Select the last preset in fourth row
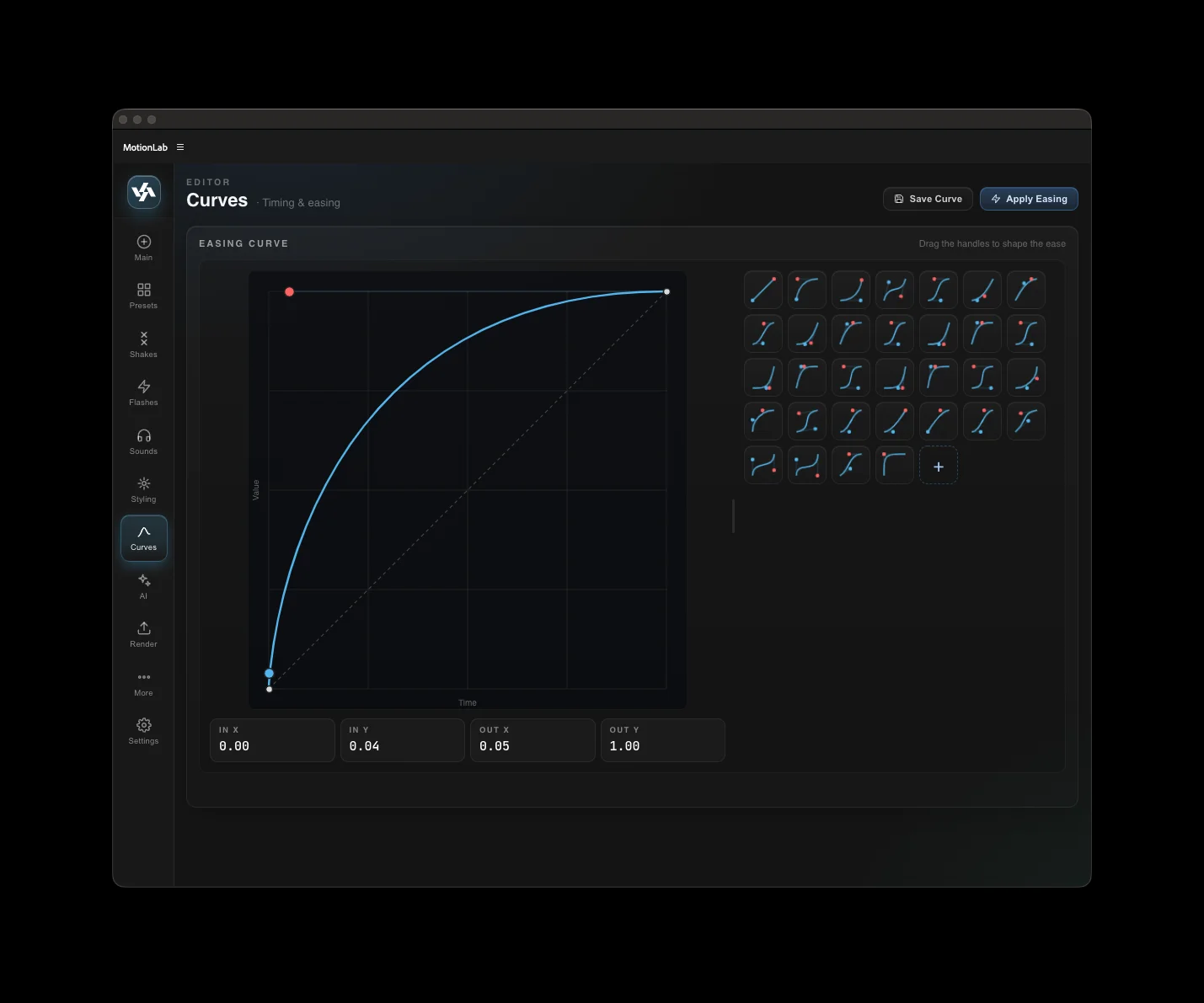1204x1003 pixels. 1026,421
